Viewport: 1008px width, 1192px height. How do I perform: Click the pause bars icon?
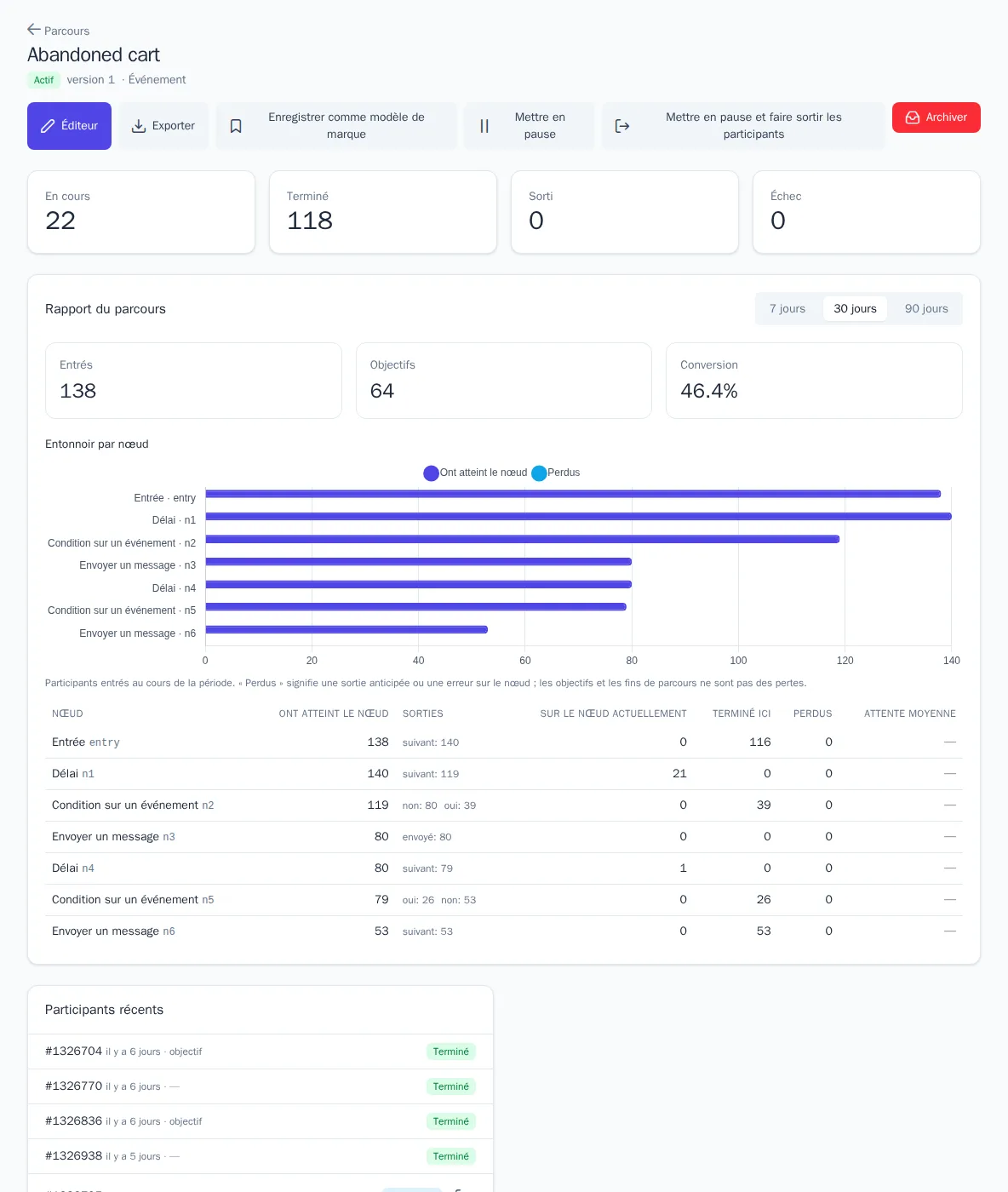click(484, 126)
